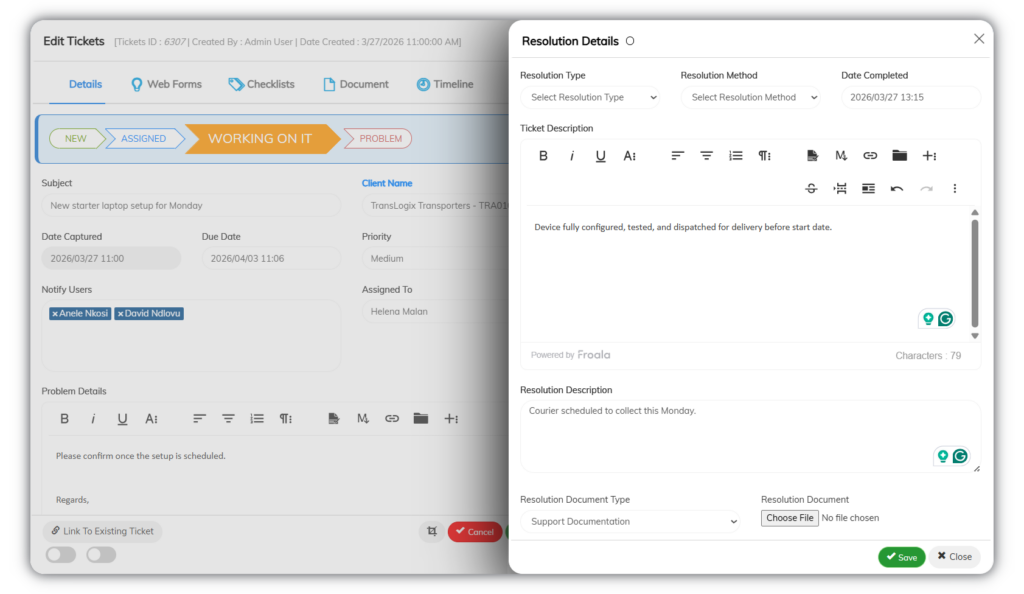Image resolution: width=1024 pixels, height=594 pixels.
Task: Open the Priority Medium dropdown
Action: click(x=435, y=258)
